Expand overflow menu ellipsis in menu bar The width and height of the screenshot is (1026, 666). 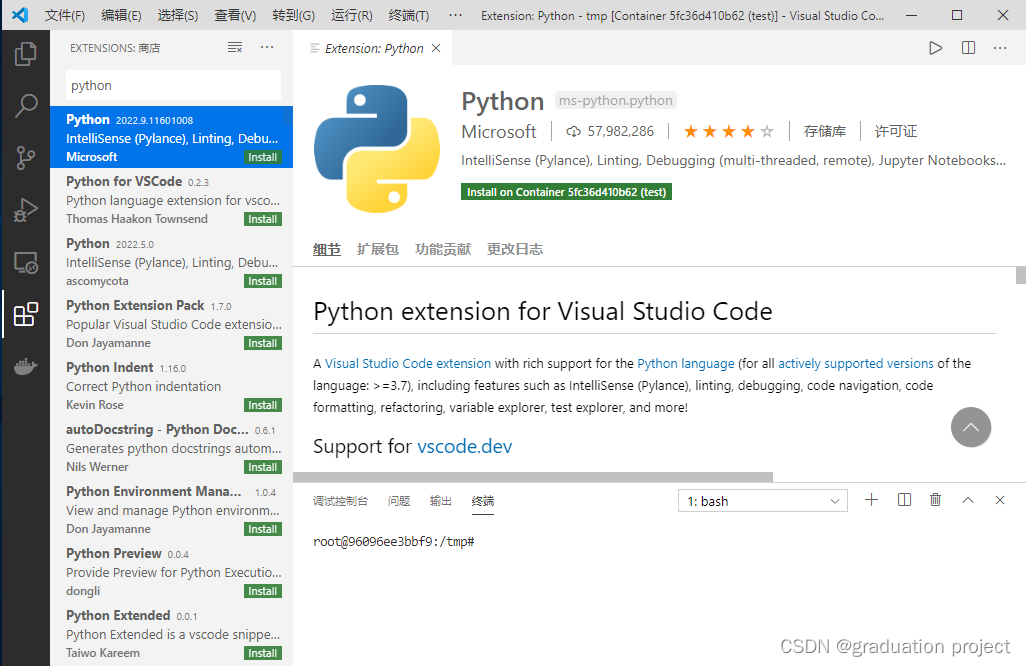455,16
